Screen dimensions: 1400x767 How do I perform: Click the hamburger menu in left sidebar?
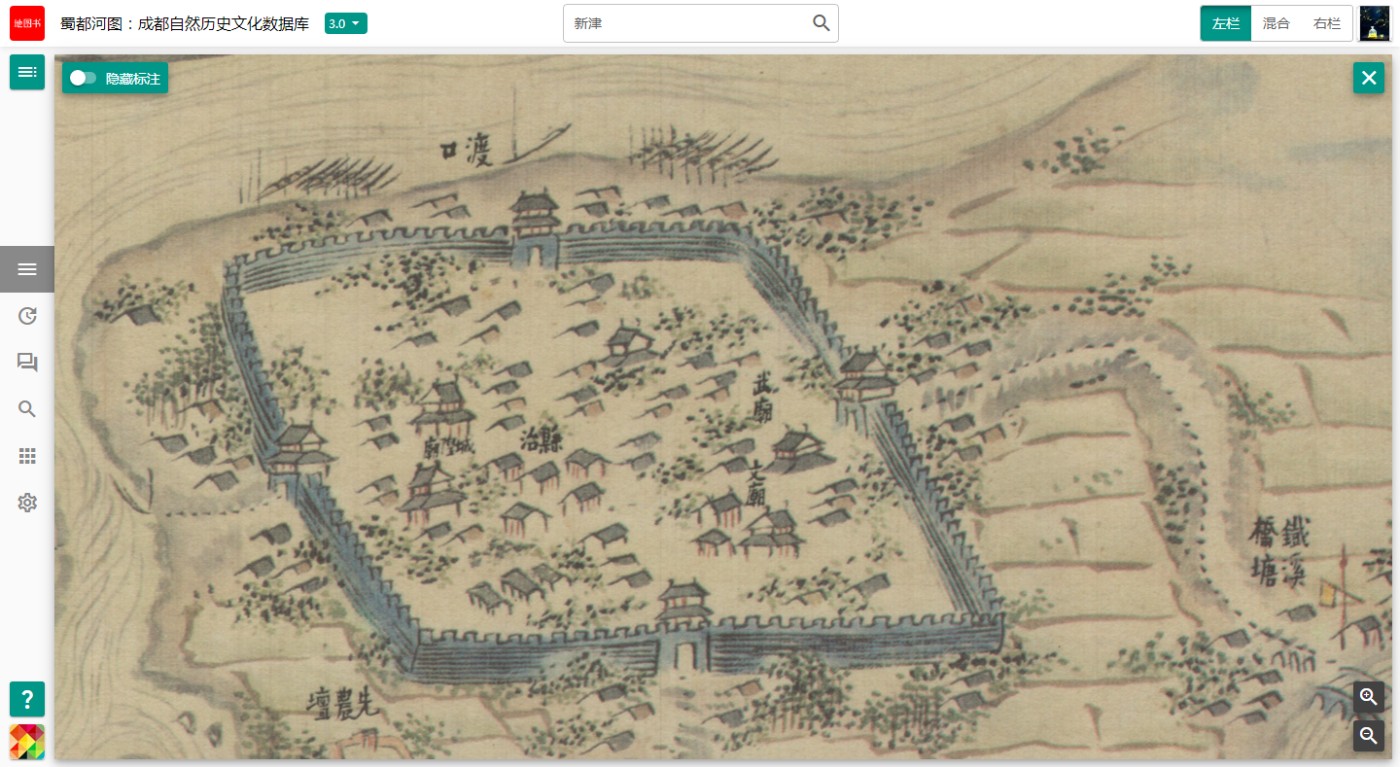27,269
